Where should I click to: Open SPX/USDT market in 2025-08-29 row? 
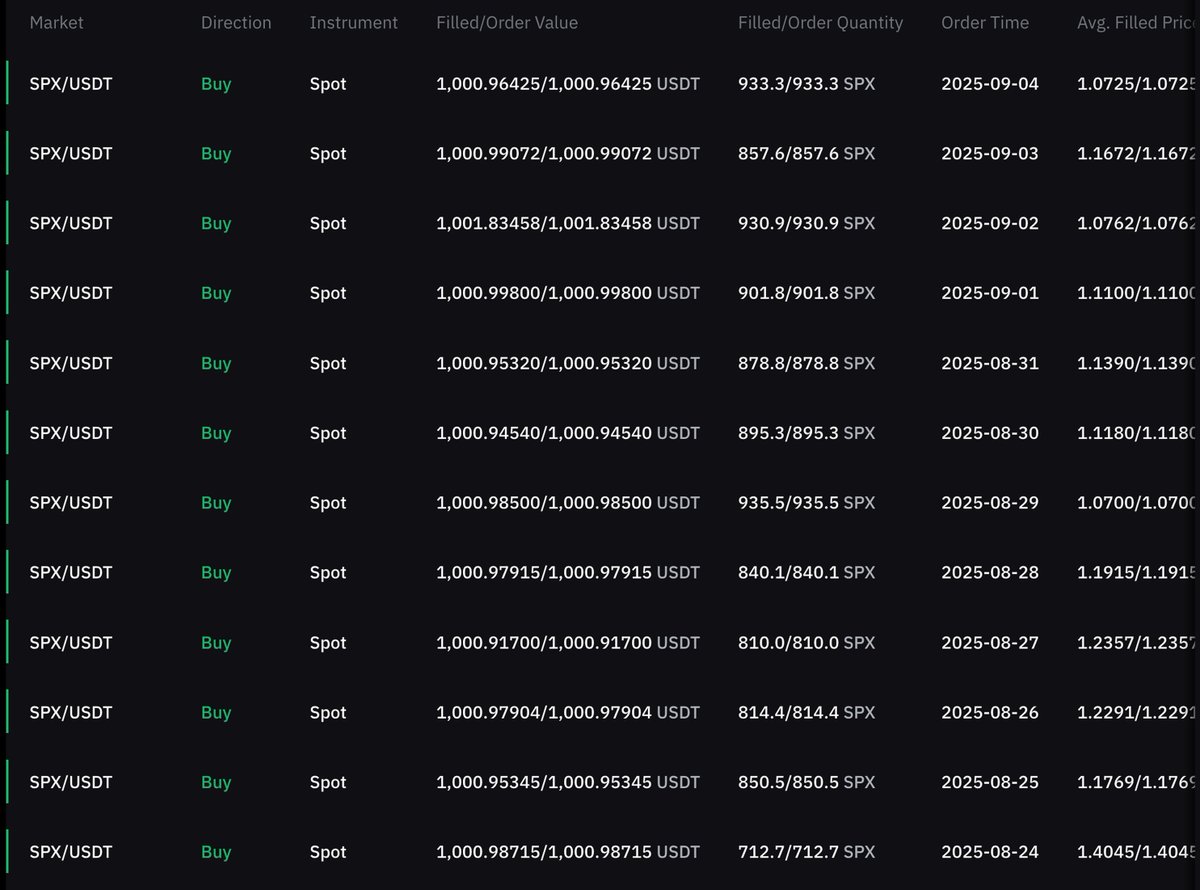click(71, 503)
